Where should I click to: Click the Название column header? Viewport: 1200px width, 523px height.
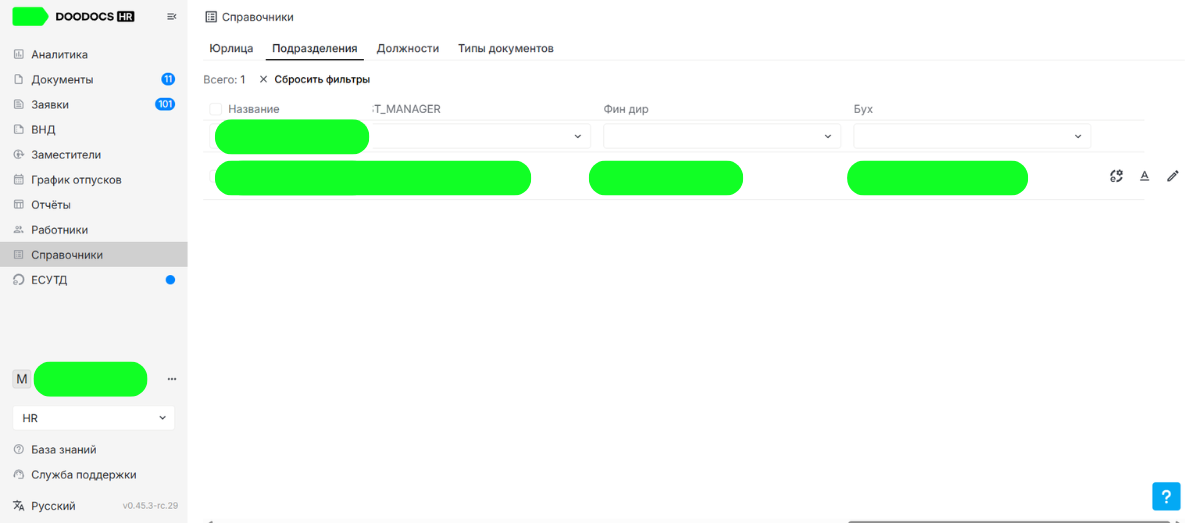254,109
